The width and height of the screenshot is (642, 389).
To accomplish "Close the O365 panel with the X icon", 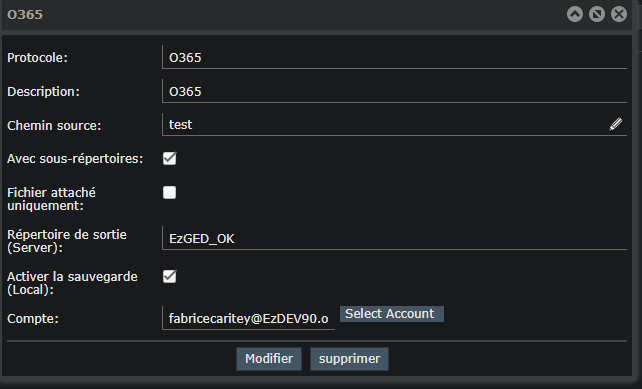I will coord(619,14).
